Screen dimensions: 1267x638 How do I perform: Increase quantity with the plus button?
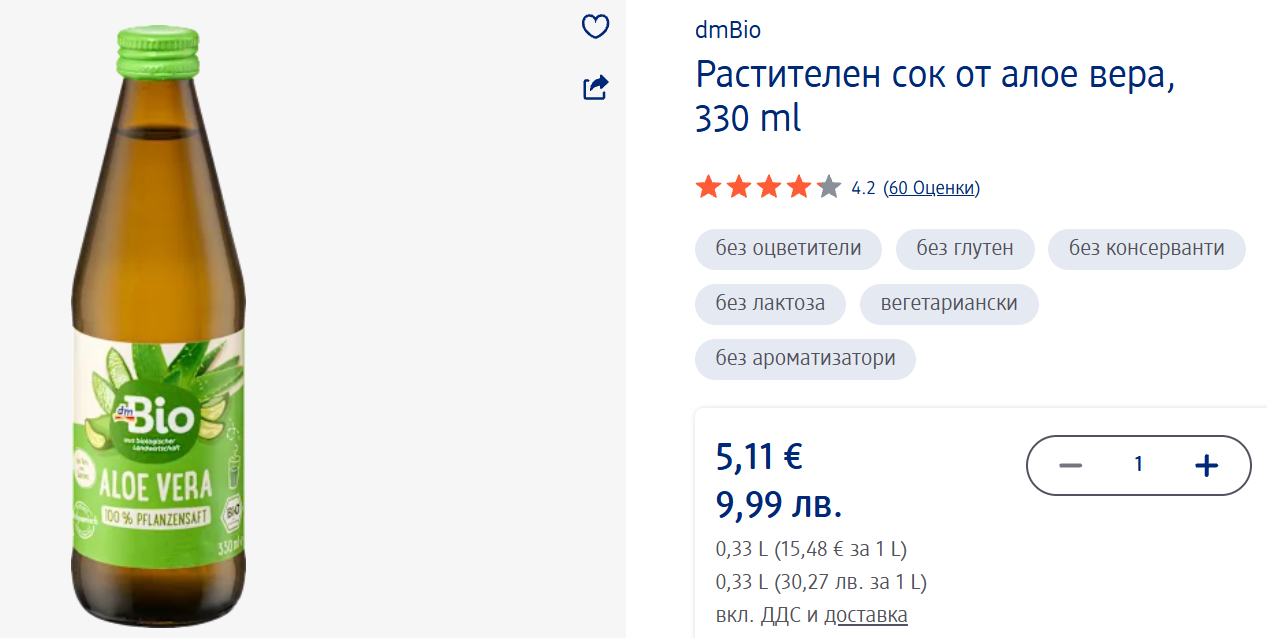pyautogui.click(x=1207, y=465)
